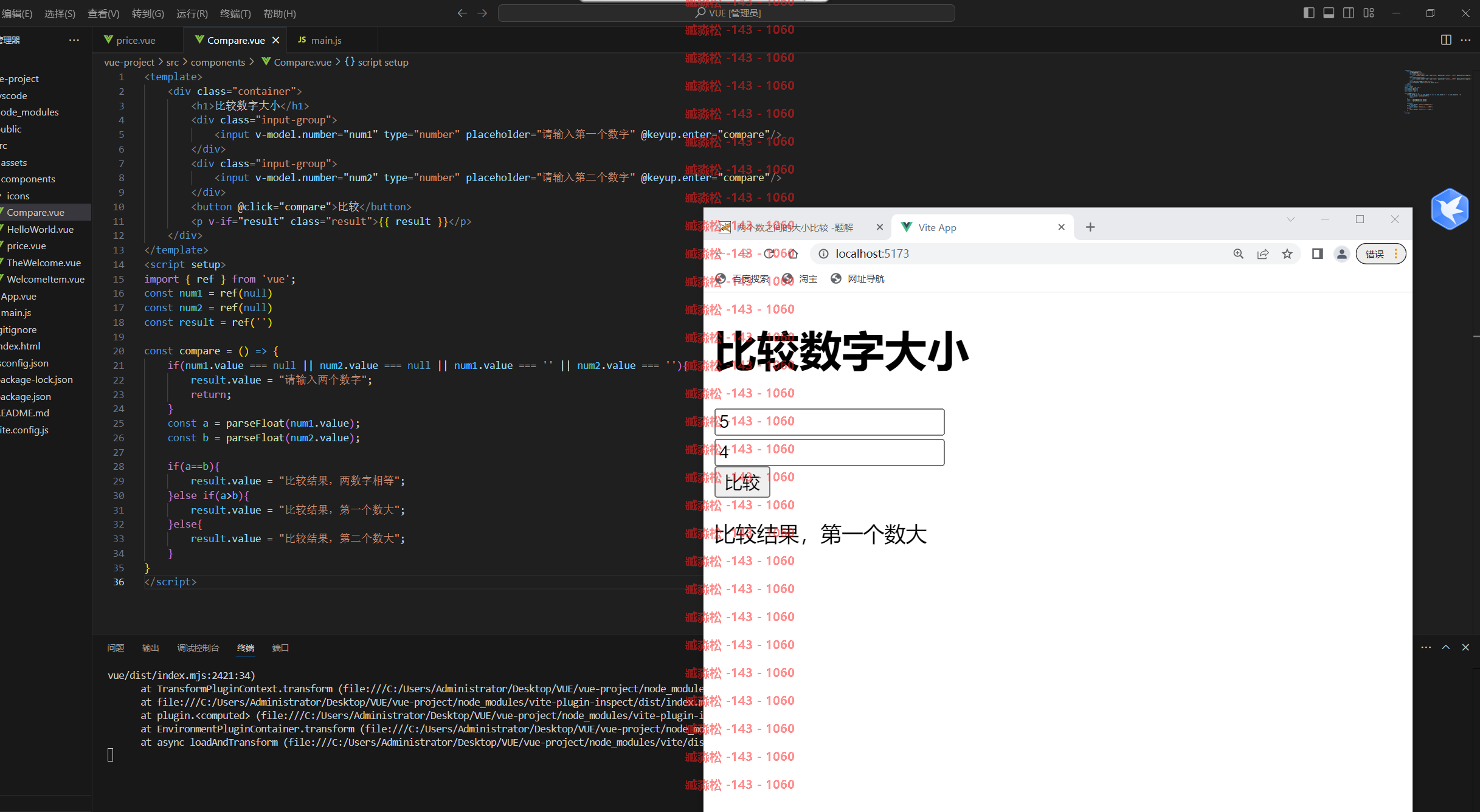Toggle primary side bar layout icon
Screen dimensions: 1480x812
(x=1309, y=13)
